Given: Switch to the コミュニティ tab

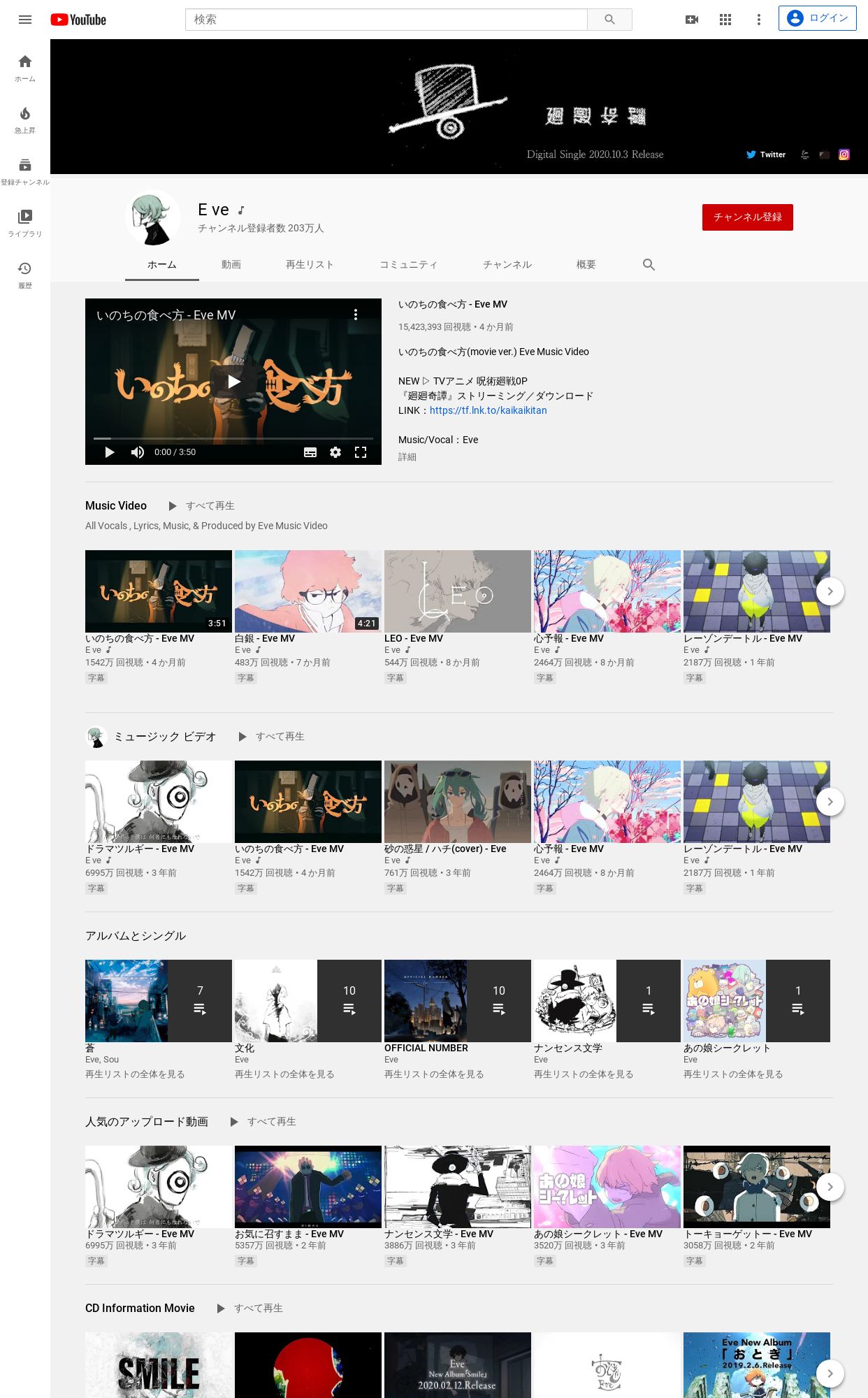Looking at the screenshot, I should click(x=409, y=265).
